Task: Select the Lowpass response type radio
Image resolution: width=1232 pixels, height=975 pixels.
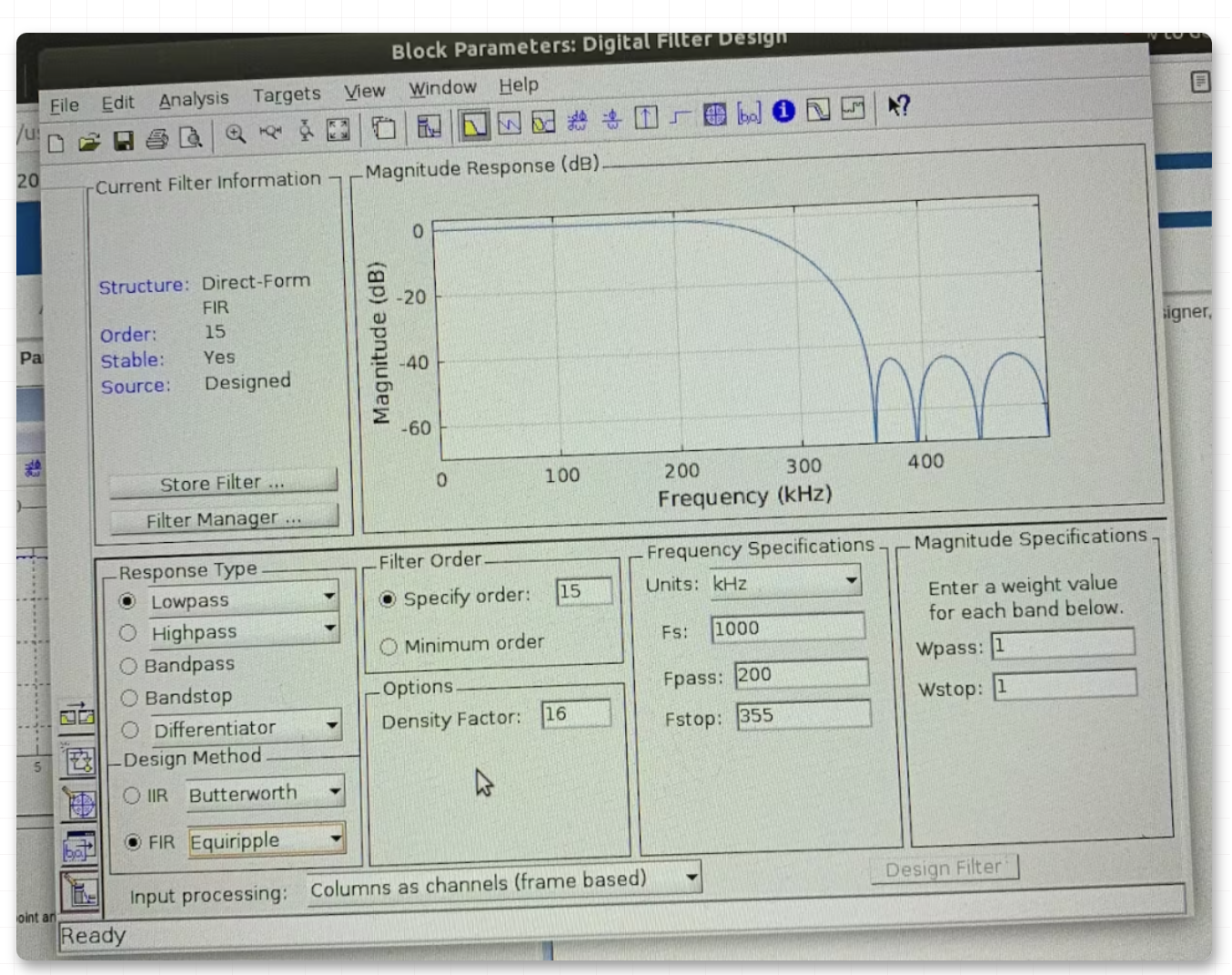Action: 127,601
